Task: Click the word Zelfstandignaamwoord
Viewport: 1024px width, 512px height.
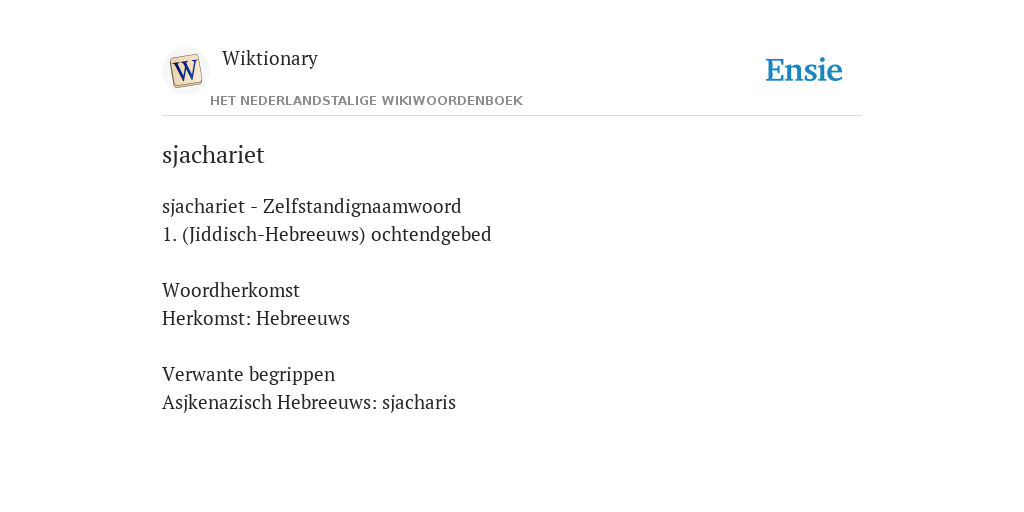Action: 362,207
